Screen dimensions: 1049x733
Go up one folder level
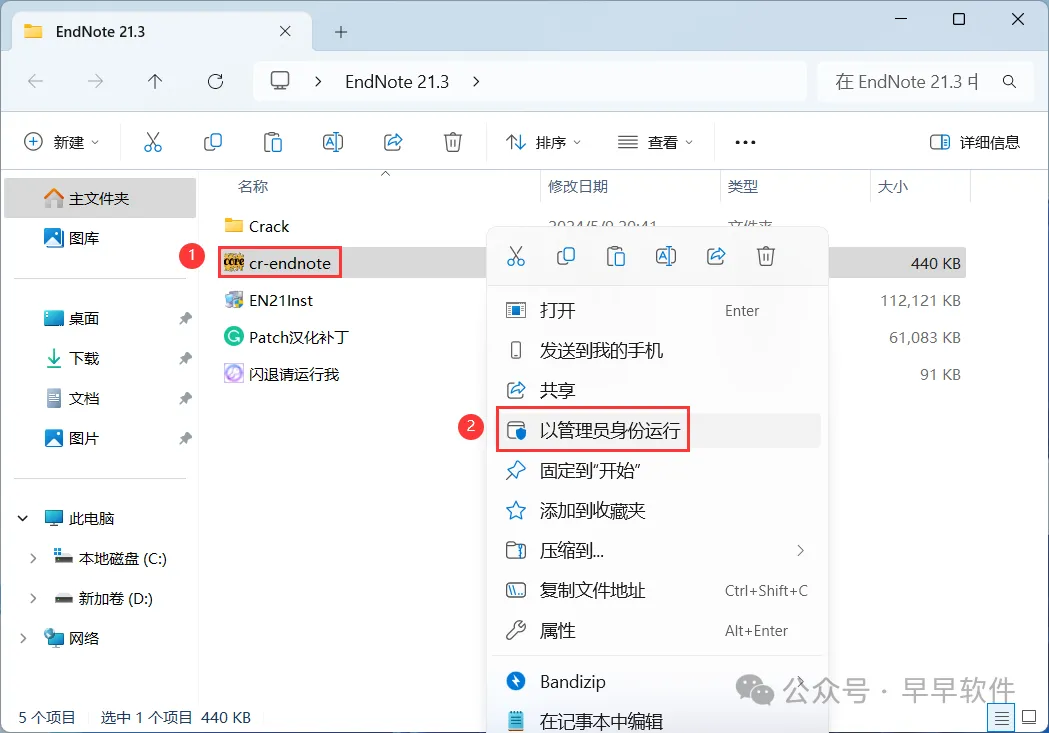pyautogui.click(x=155, y=82)
